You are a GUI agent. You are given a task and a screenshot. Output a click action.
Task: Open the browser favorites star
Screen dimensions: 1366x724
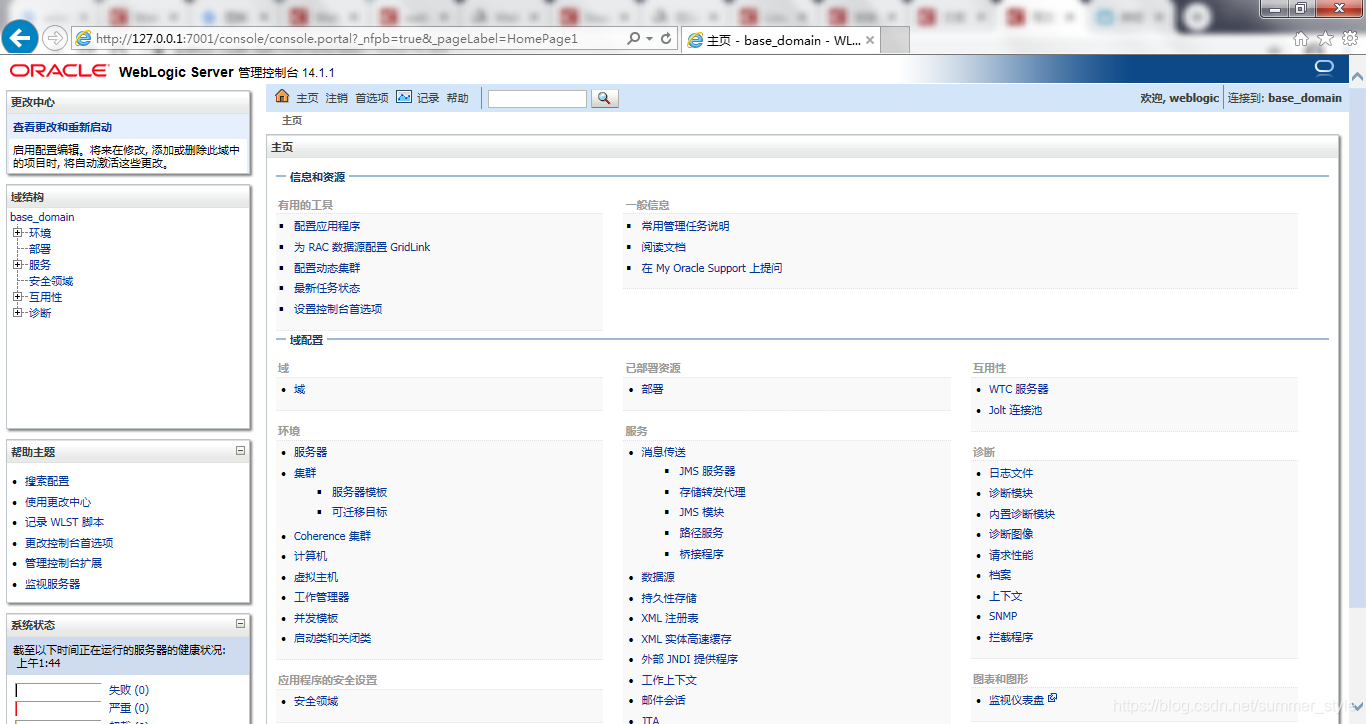pyautogui.click(x=1325, y=38)
